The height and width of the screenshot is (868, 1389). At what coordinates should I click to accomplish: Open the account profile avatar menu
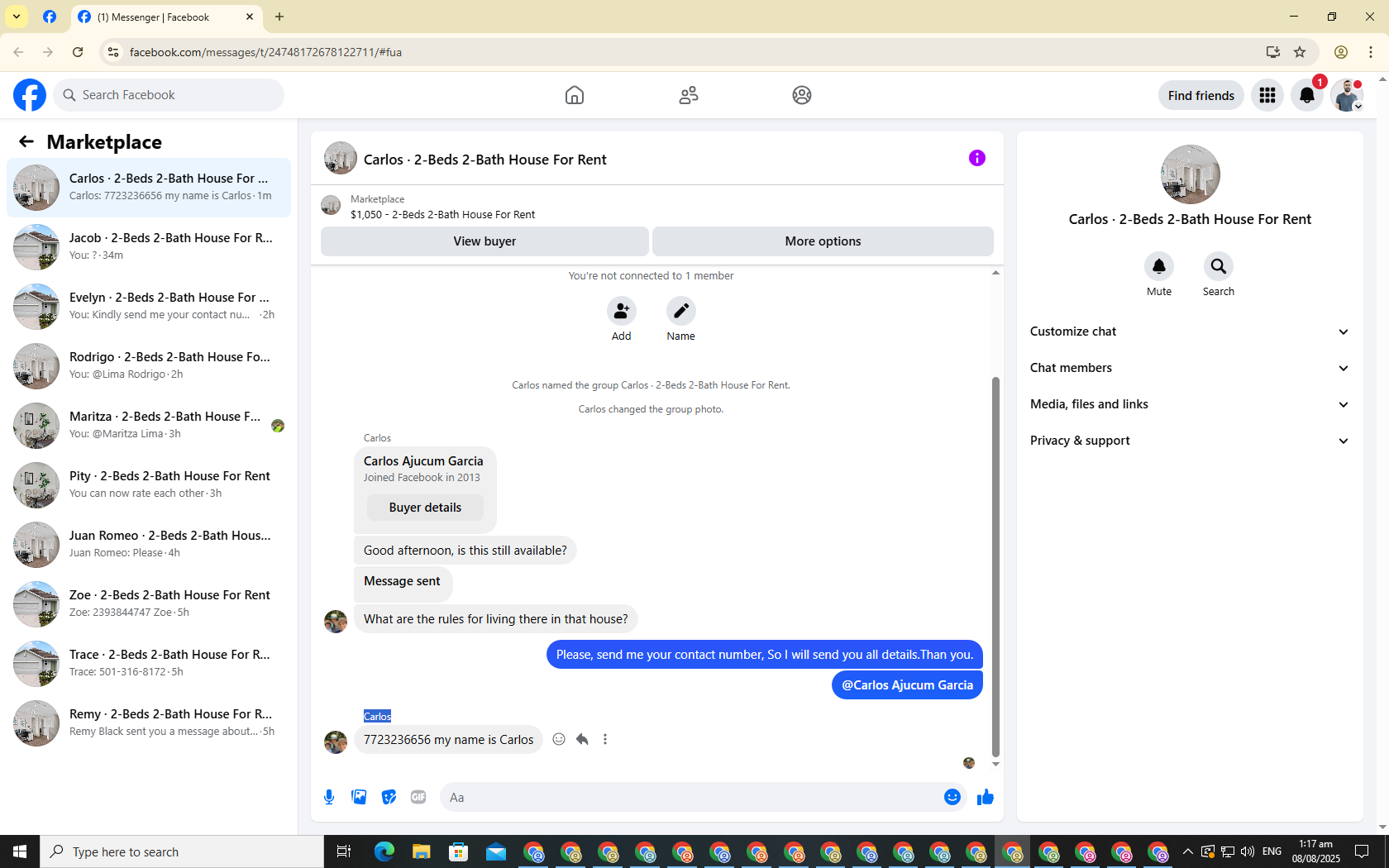pos(1347,95)
